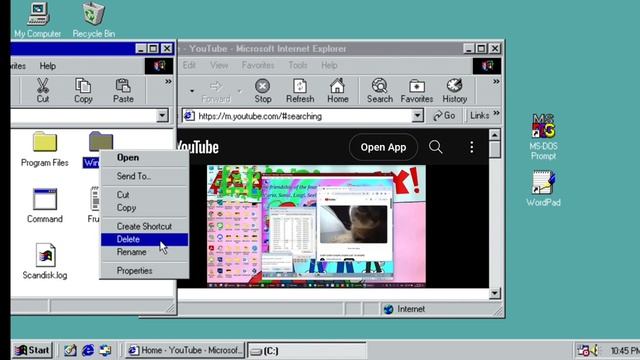Click the Paste toolbar icon in Explorer window
Viewport: 640px width, 360px height.
point(123,91)
